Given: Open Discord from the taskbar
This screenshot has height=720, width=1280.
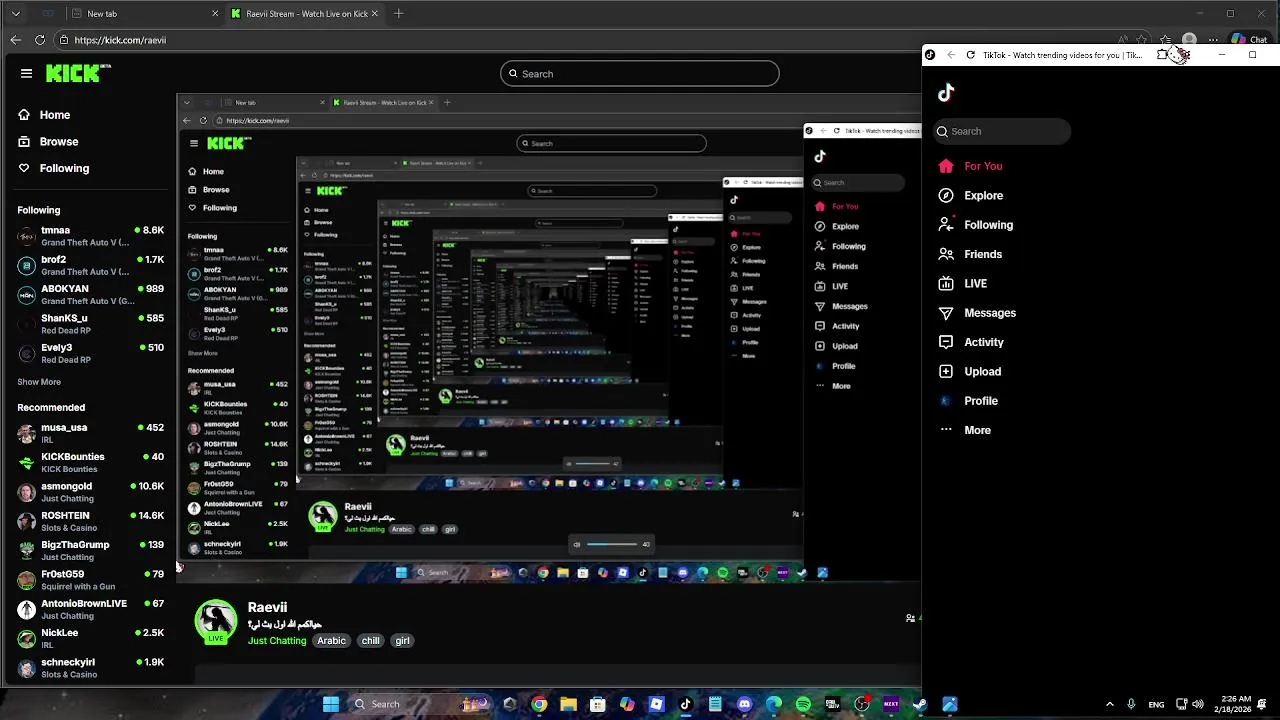Looking at the screenshot, I should point(744,704).
